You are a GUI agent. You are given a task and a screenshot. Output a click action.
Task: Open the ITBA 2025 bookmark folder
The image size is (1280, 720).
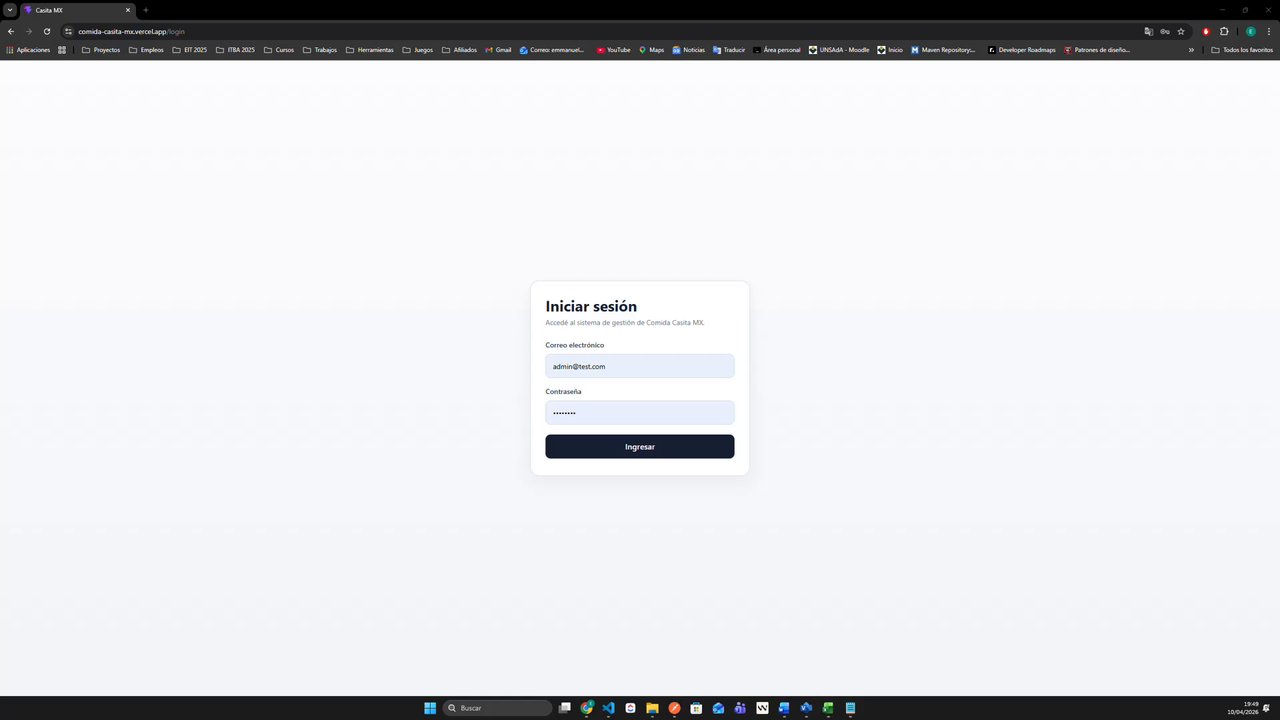click(x=235, y=49)
